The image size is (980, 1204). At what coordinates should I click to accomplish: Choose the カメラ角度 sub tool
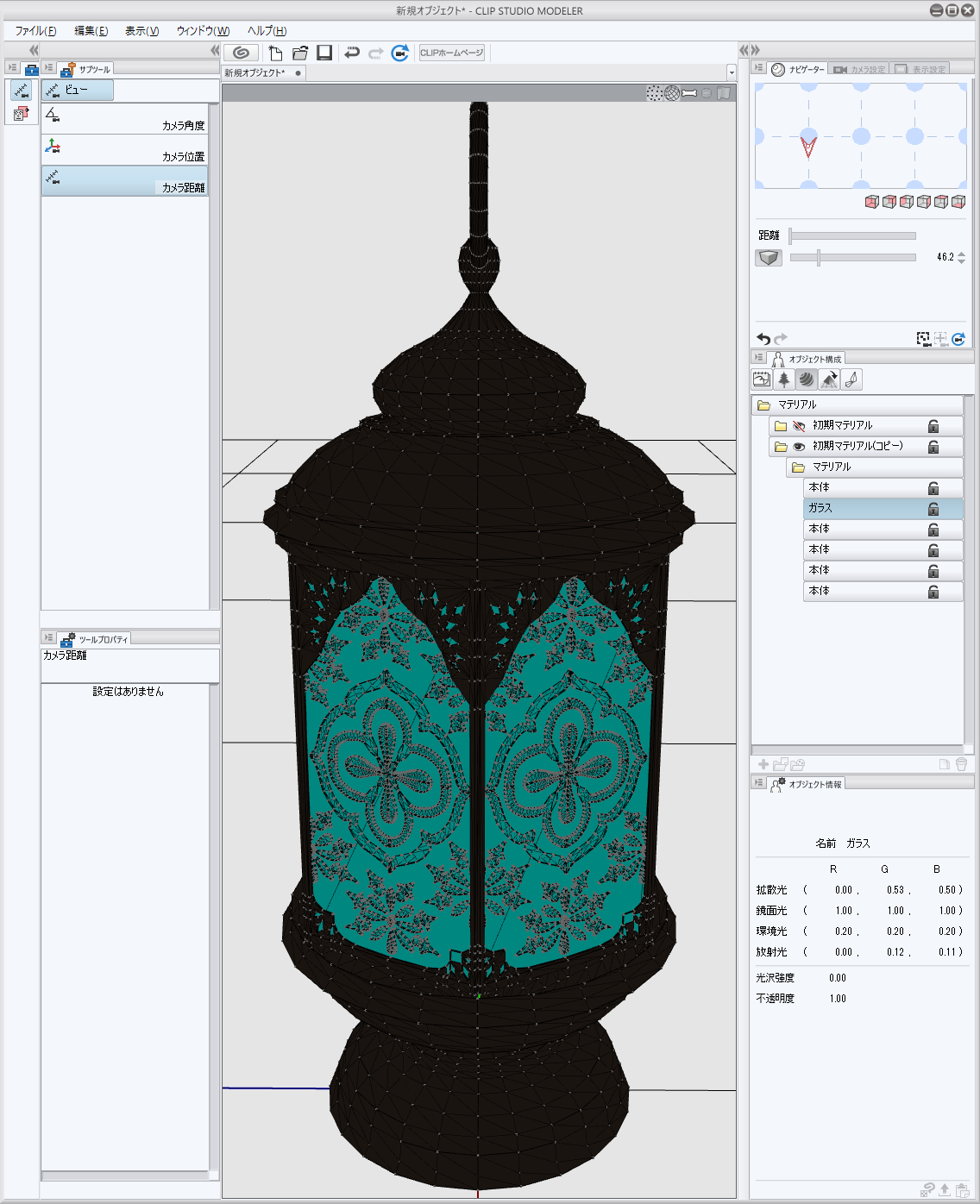(125, 119)
